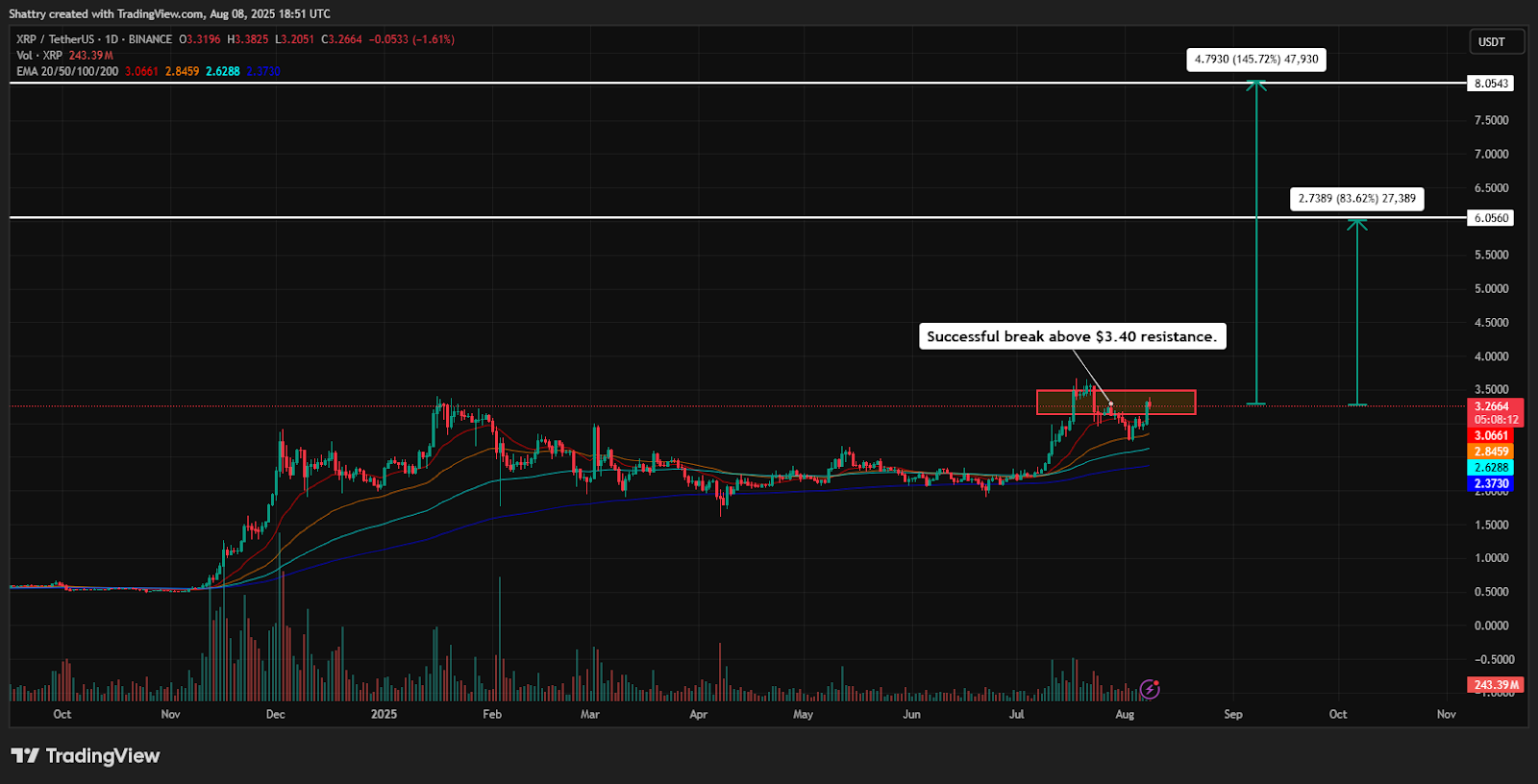Click the 2.7389 (83.62%) measurement label
This screenshot has height=784, width=1538.
[x=1356, y=199]
